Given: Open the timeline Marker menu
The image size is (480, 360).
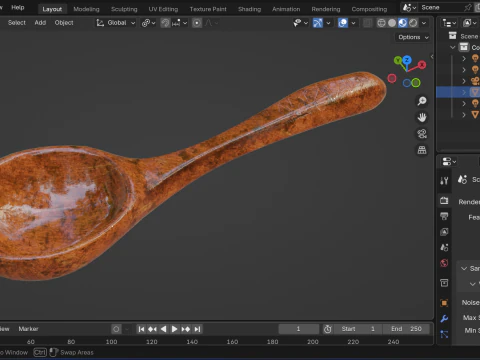Looking at the screenshot, I should 28,329.
